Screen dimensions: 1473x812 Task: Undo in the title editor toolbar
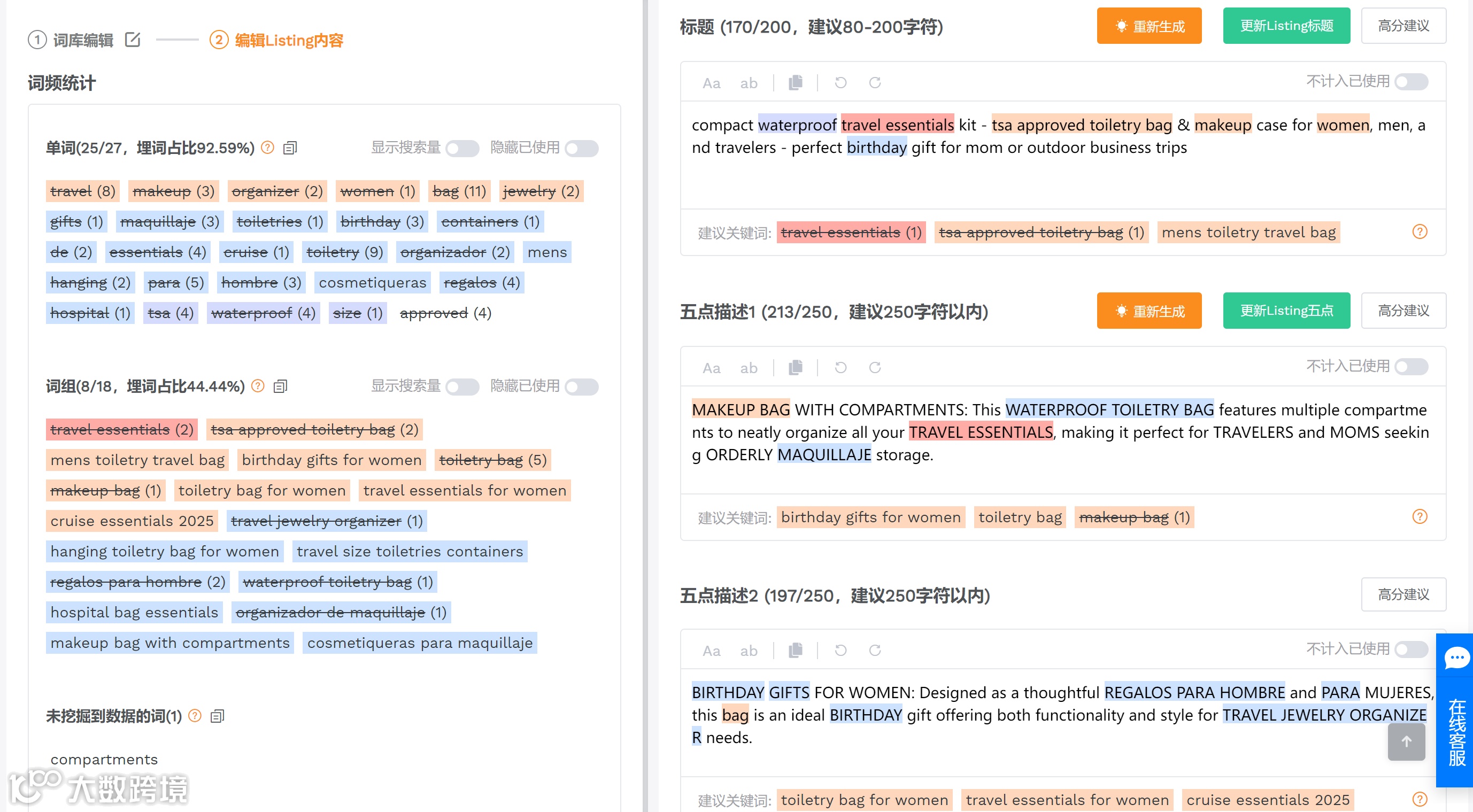click(x=840, y=83)
